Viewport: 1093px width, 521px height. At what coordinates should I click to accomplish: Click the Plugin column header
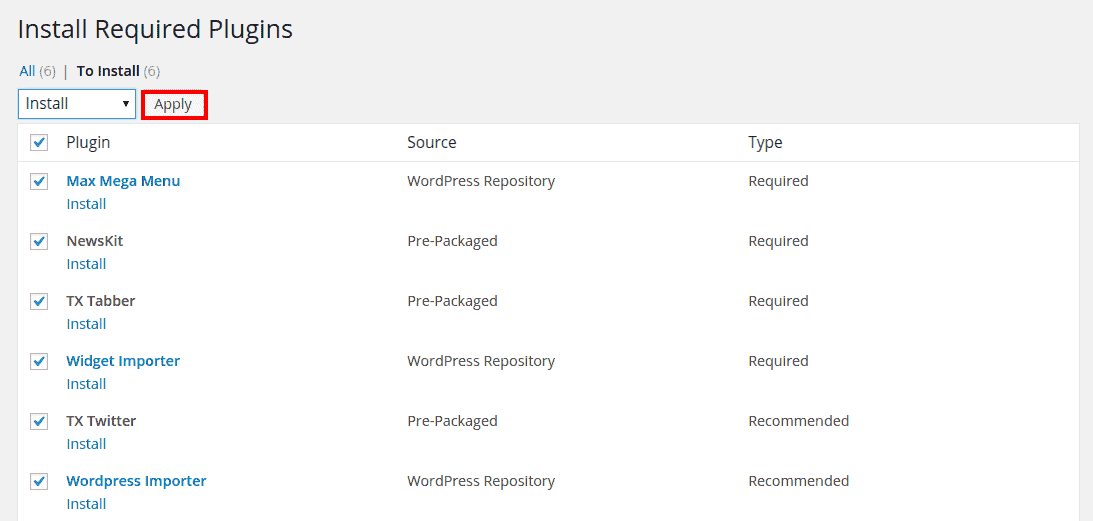click(x=89, y=142)
